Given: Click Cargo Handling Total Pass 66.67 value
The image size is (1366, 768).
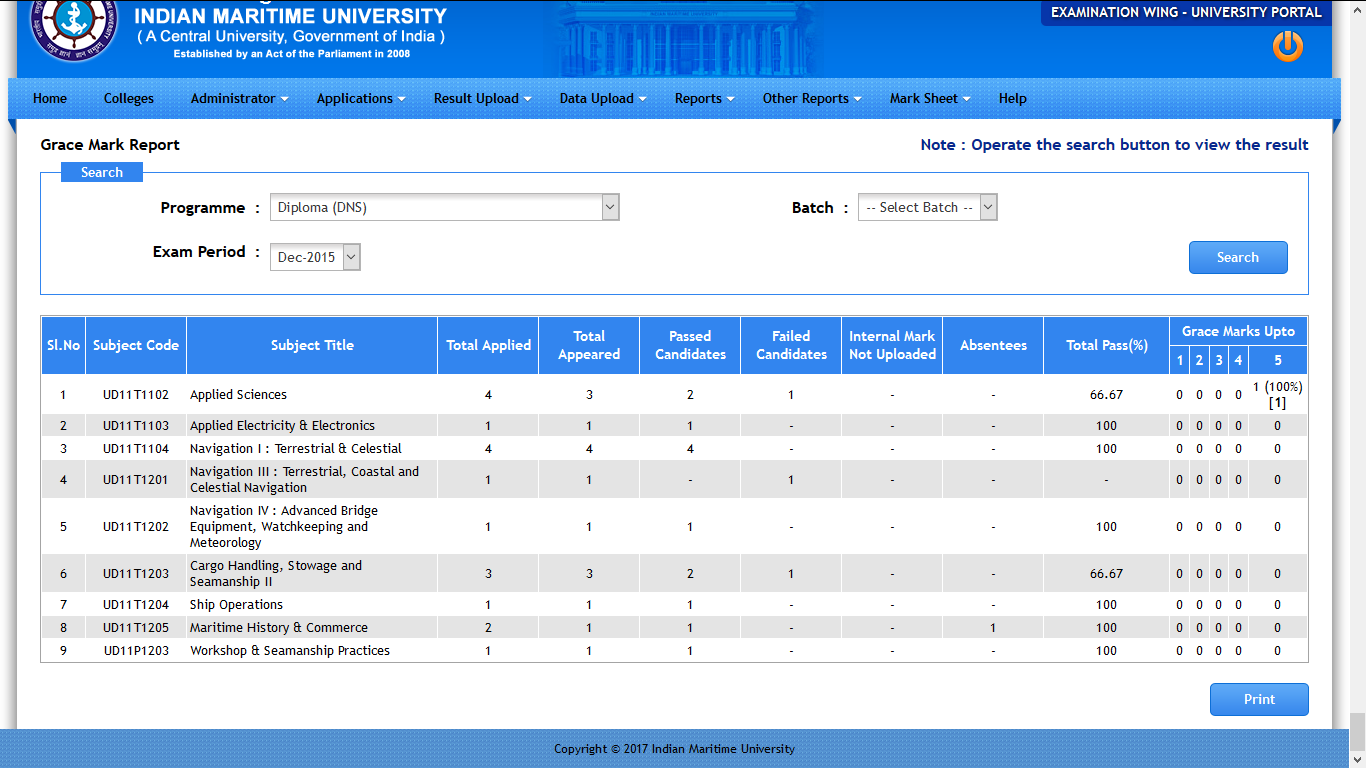Looking at the screenshot, I should click(x=1106, y=574).
